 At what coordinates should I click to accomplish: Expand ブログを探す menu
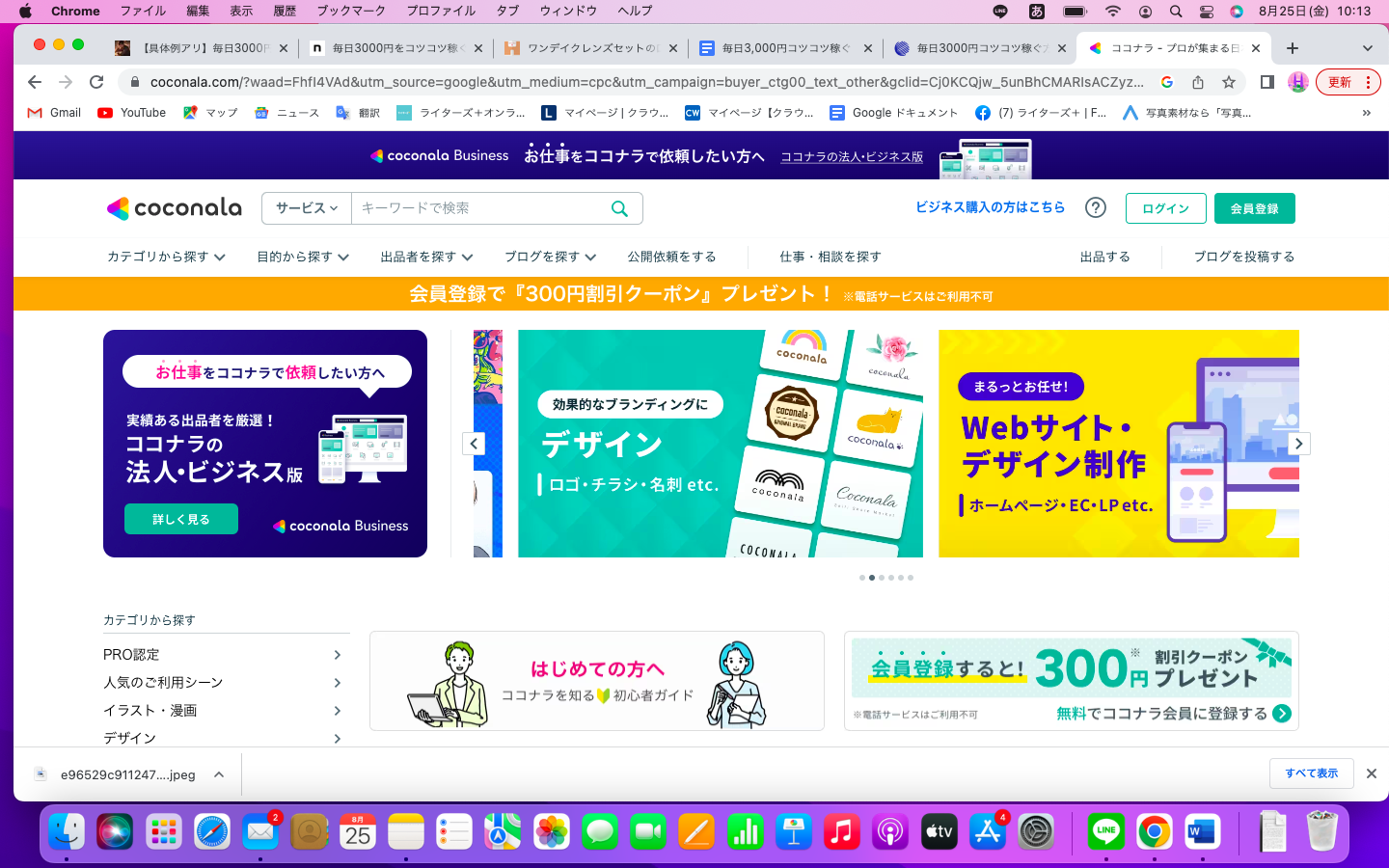550,257
